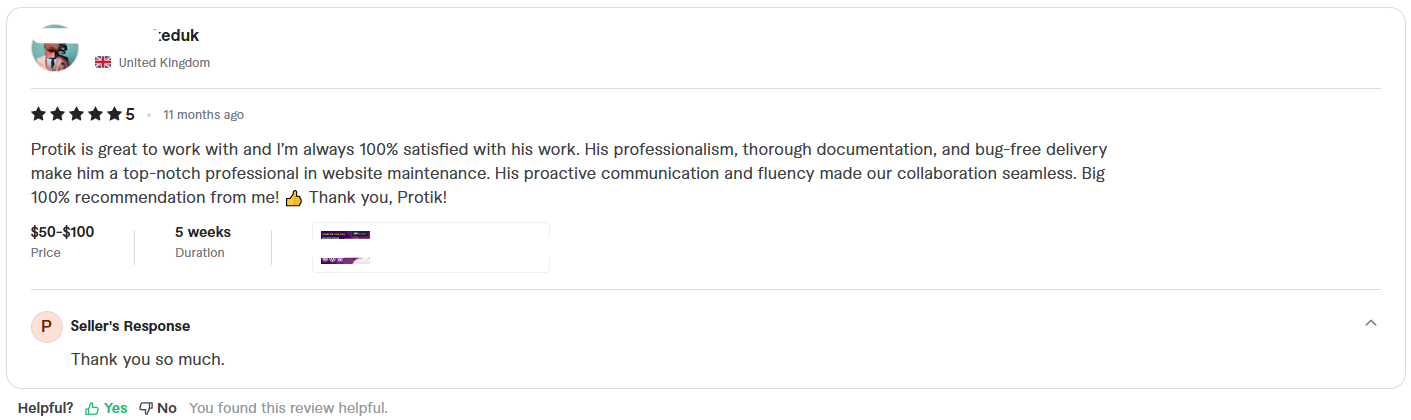Image resolution: width=1411 pixels, height=420 pixels.
Task: Click the thumbs-up emoji in the review text
Action: coord(294,198)
